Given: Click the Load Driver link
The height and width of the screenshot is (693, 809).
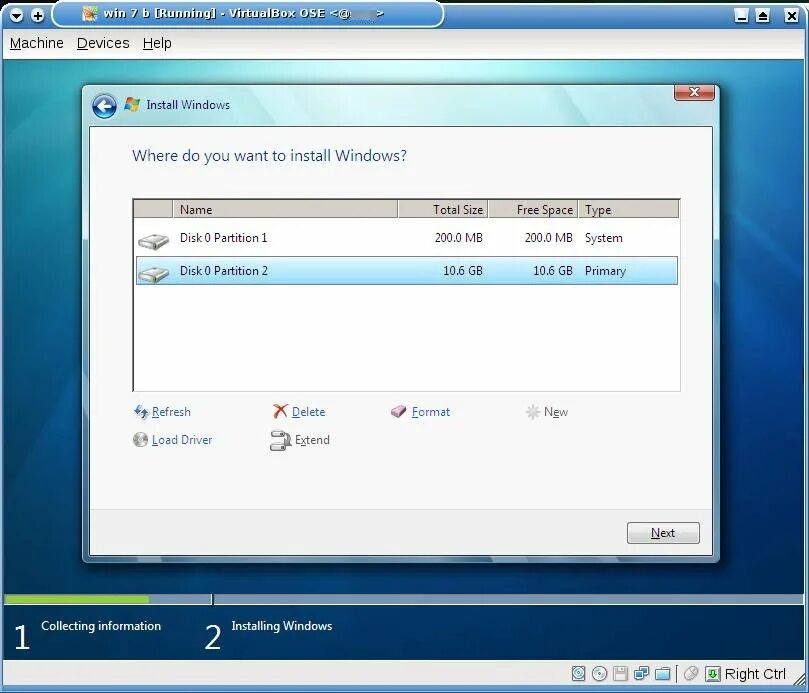Looking at the screenshot, I should [x=182, y=440].
